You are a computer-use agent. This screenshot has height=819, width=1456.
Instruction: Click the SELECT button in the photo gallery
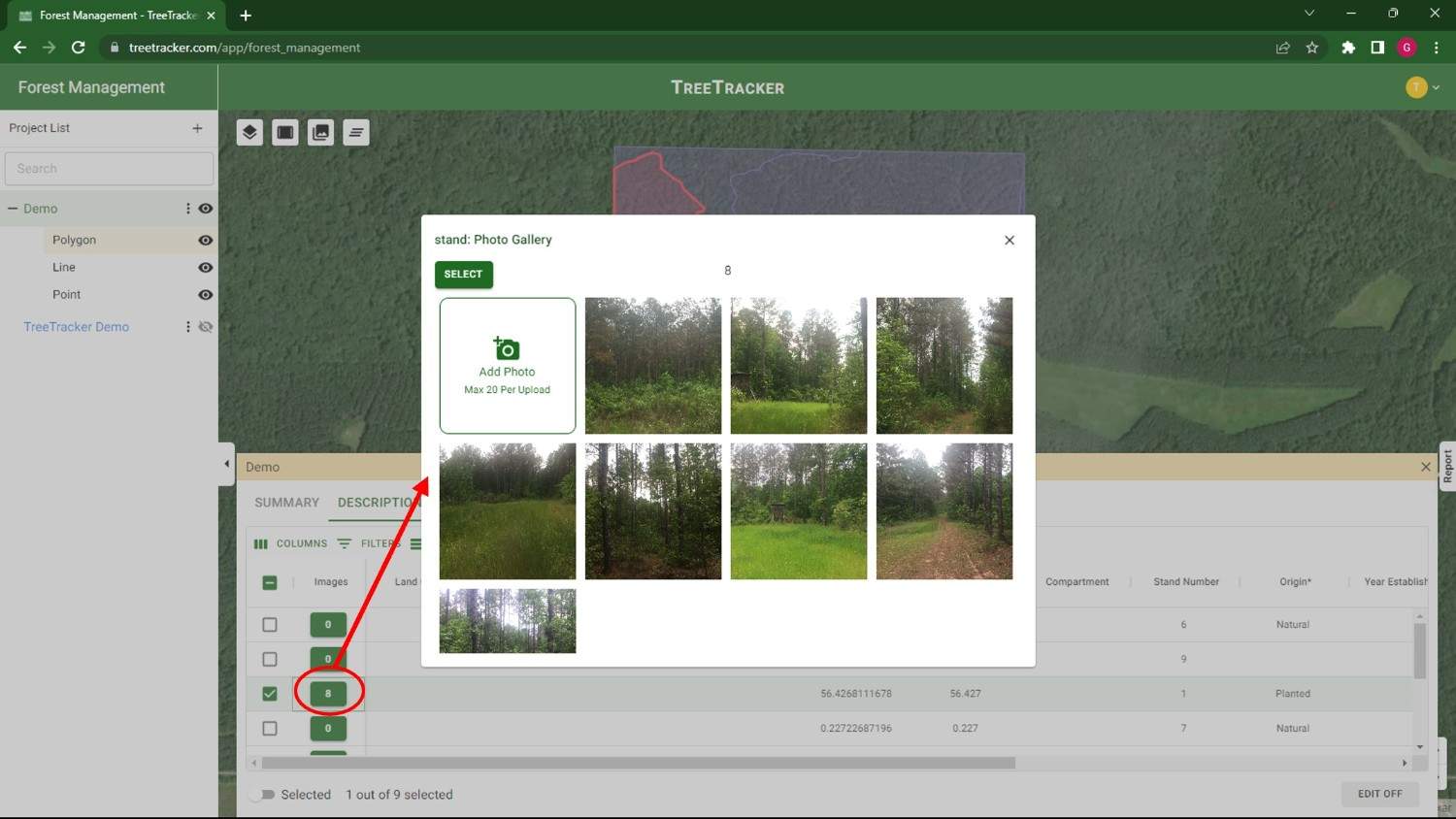(x=463, y=274)
